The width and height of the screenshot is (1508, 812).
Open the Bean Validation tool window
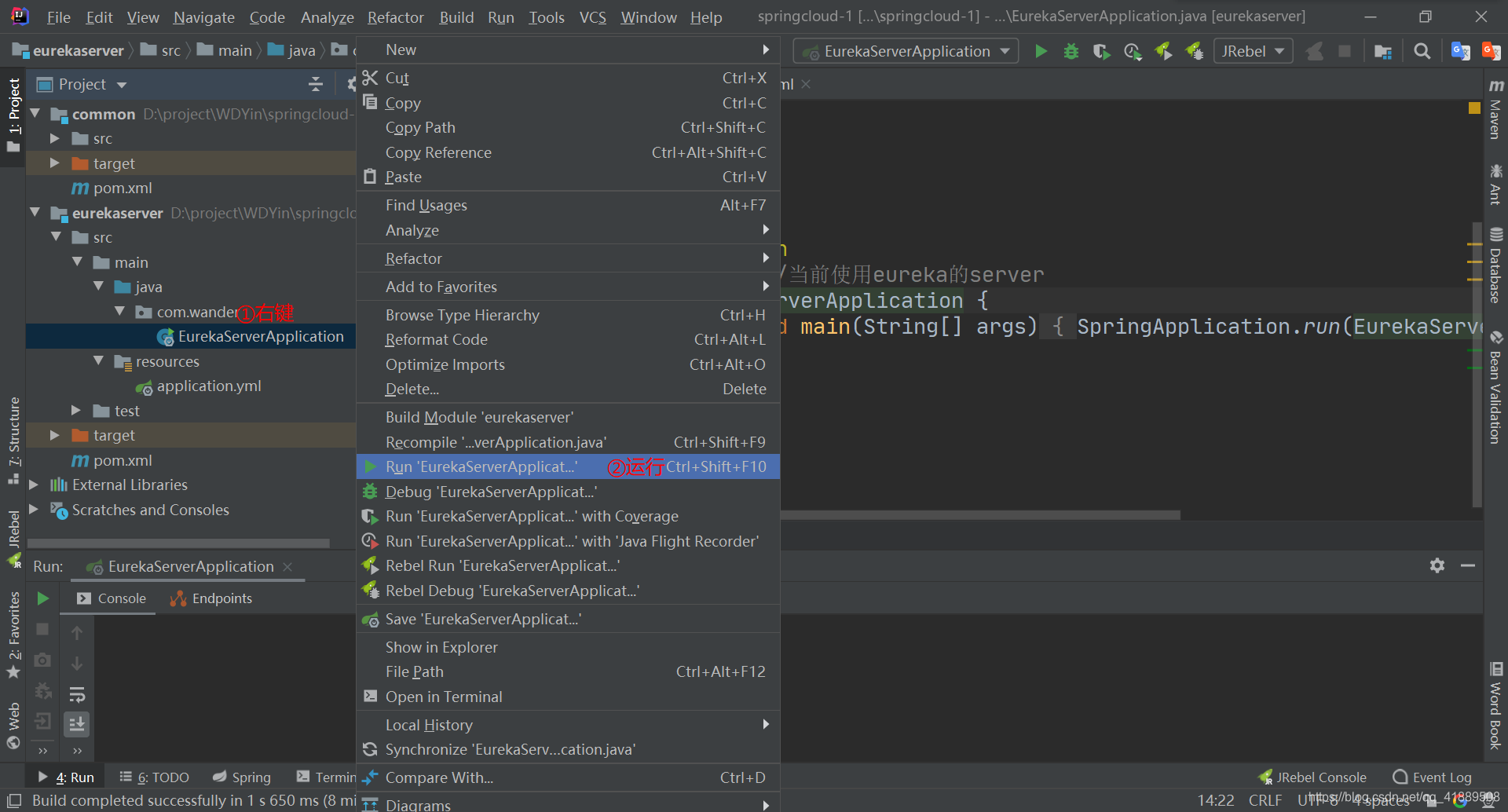click(1495, 387)
